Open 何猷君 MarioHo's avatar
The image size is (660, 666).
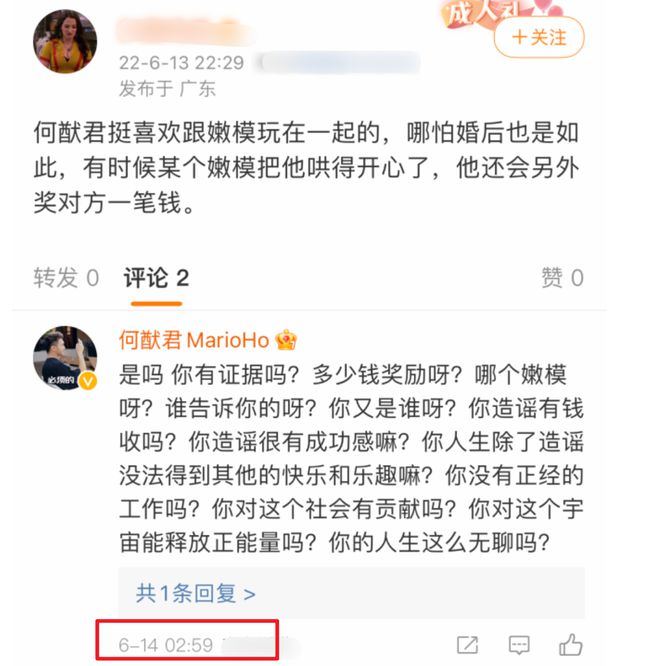(65, 358)
